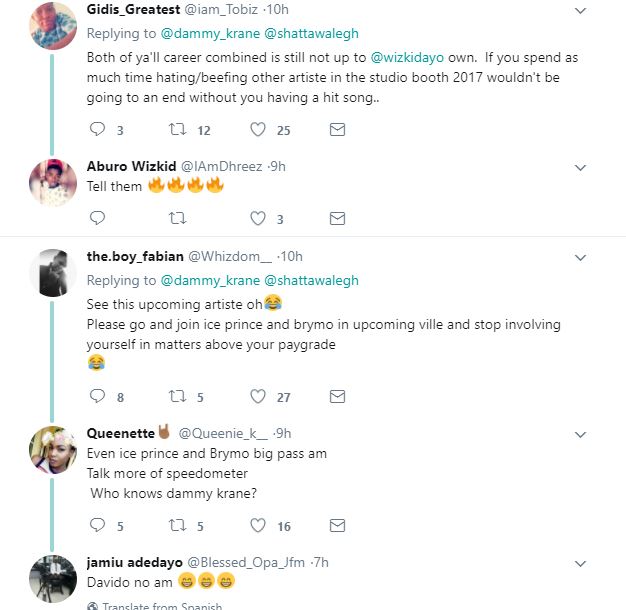Retweet the Gidis_Greatest tweet
Image resolution: width=626 pixels, height=610 pixels.
(x=178, y=129)
